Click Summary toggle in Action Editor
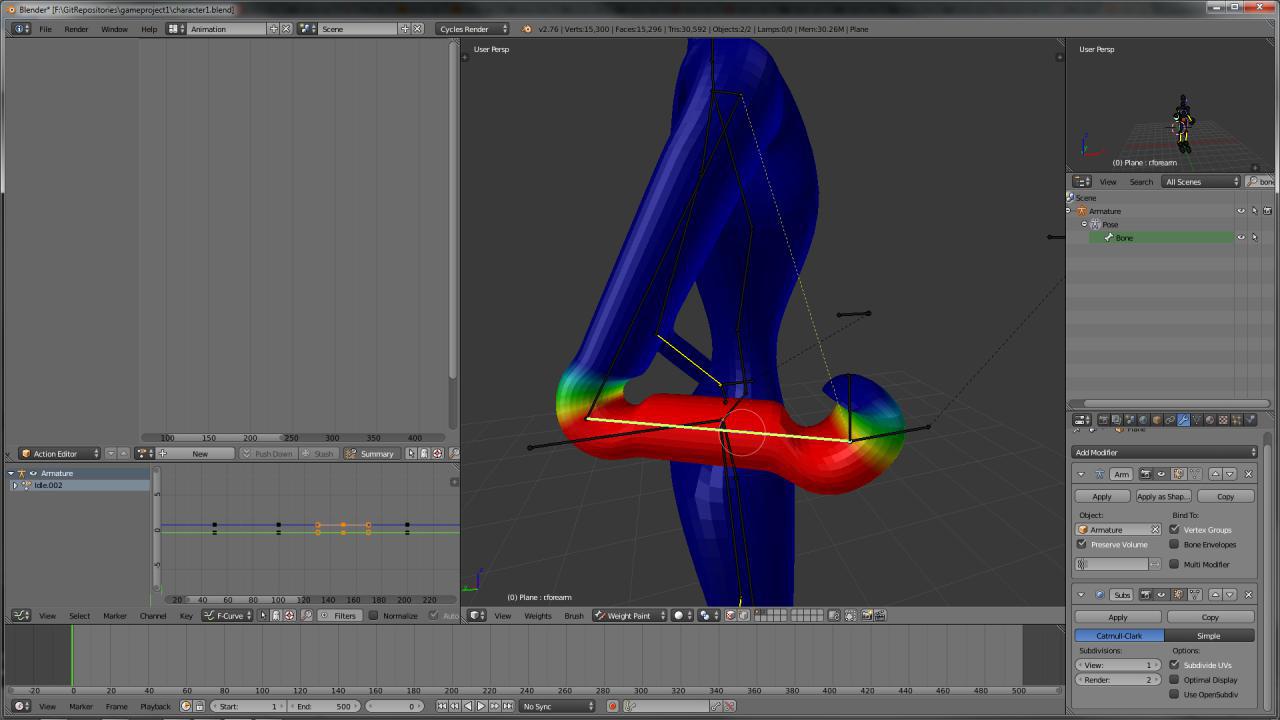1280x720 pixels. 370,454
